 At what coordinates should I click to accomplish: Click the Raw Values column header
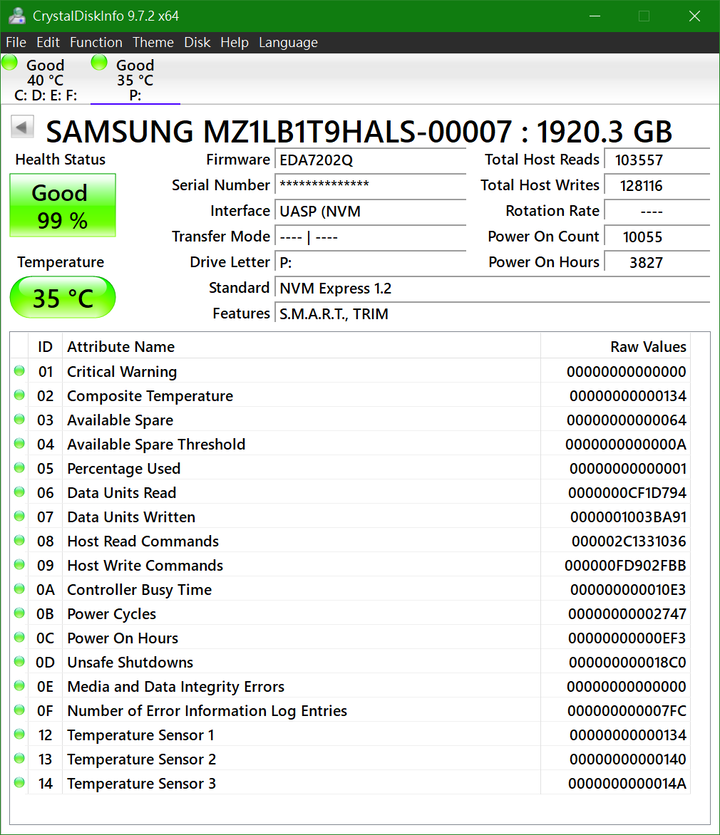coord(615,347)
